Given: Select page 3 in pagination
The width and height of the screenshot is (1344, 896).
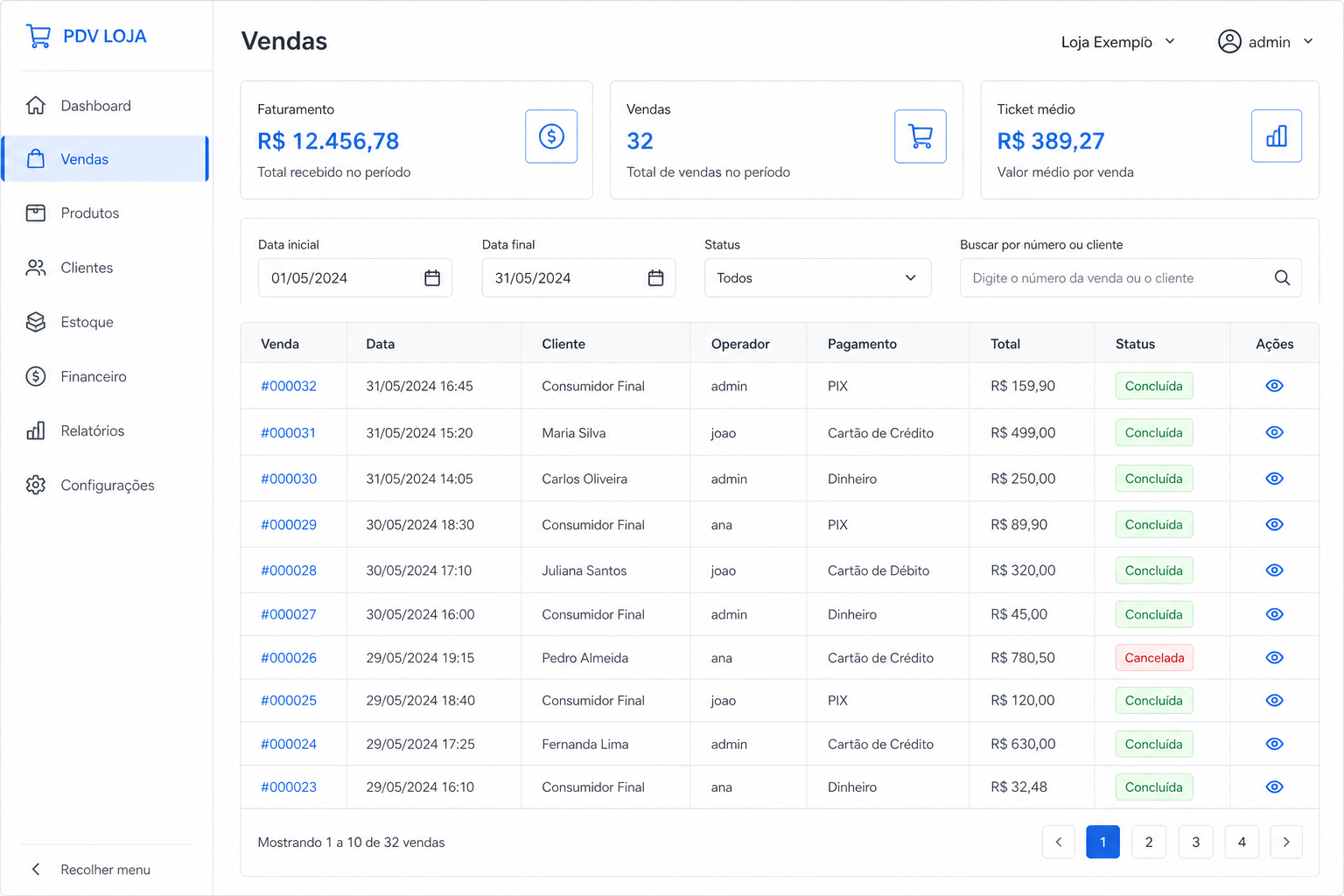Looking at the screenshot, I should 1195,842.
